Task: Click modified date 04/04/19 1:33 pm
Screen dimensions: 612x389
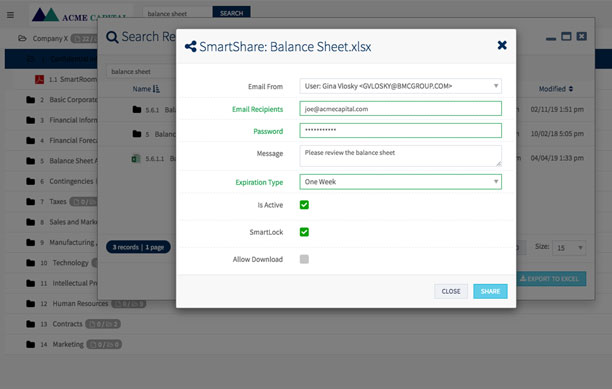Action: pos(557,158)
